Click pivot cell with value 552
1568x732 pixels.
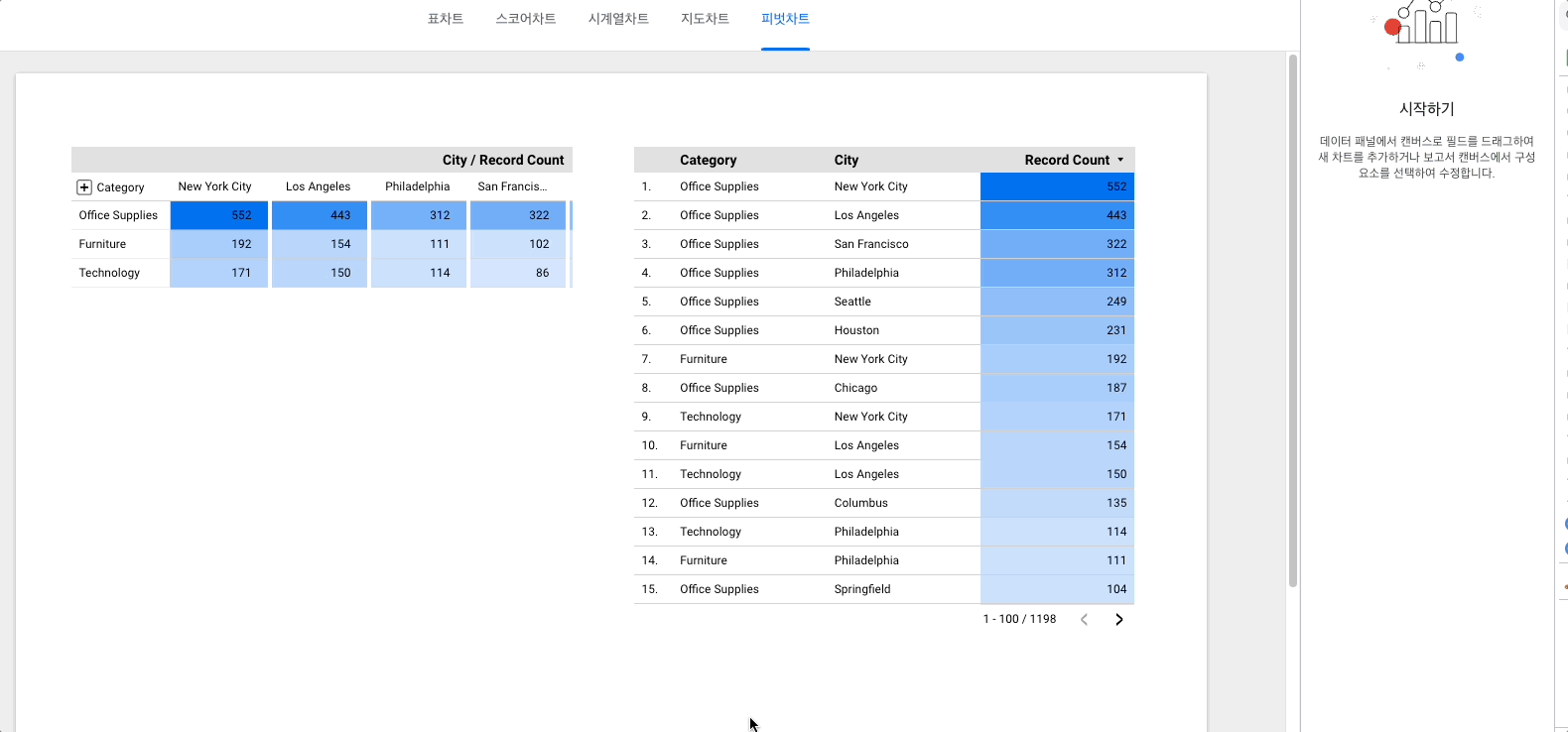[219, 215]
